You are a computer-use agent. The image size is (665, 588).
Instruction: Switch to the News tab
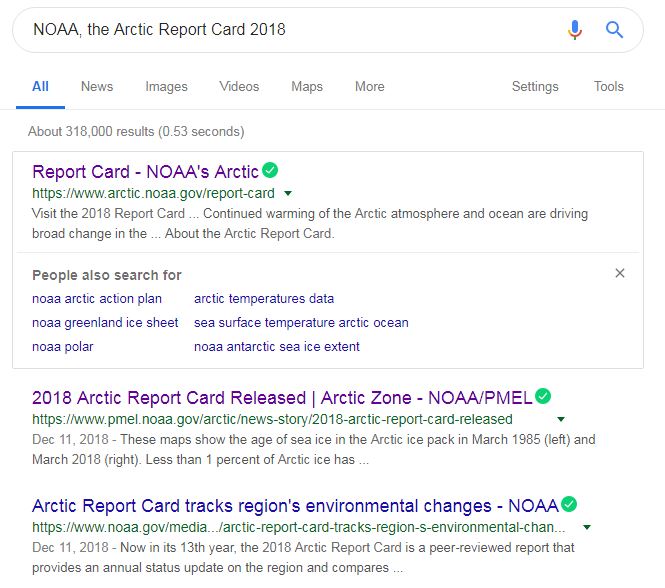(97, 87)
